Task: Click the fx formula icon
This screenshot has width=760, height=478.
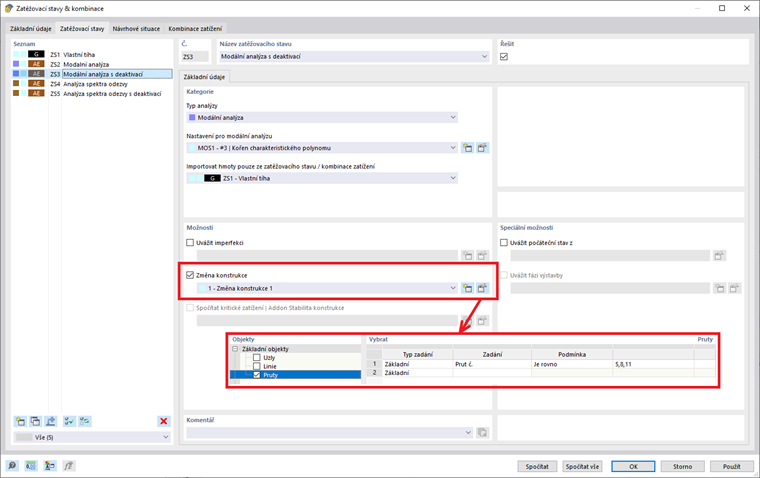Action: [x=68, y=466]
